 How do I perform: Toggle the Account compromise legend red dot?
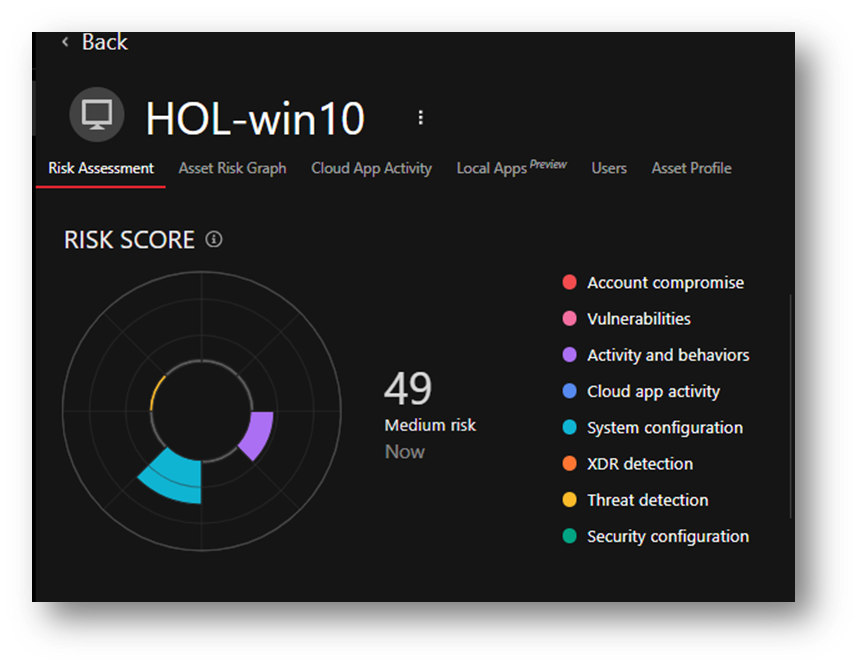(x=570, y=283)
